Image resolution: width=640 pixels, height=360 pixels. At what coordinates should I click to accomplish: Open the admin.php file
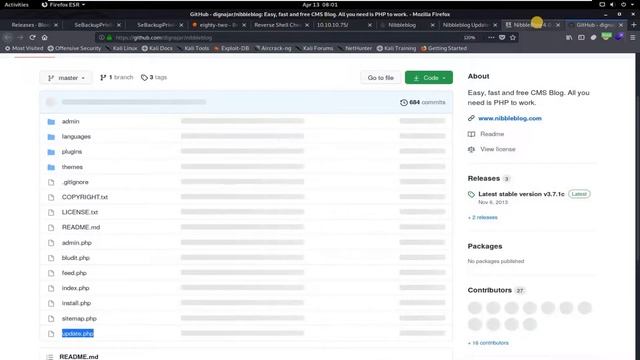[x=77, y=243]
